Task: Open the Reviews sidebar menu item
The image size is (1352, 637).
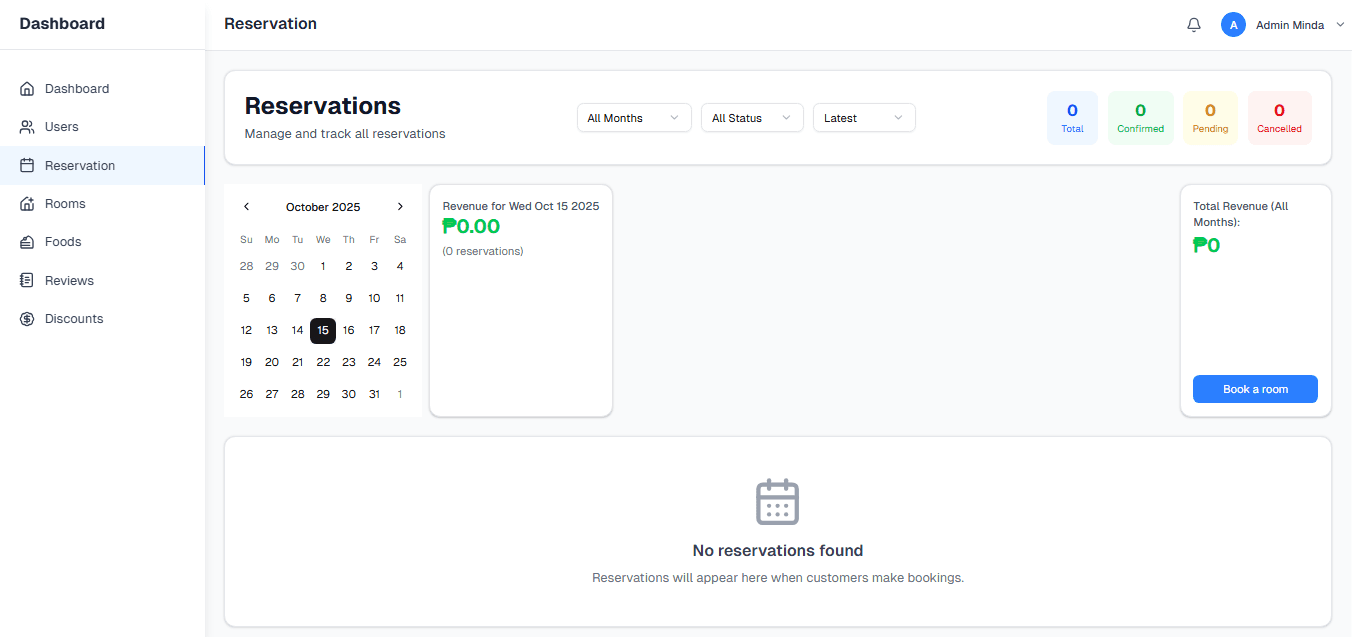Action: (x=69, y=281)
